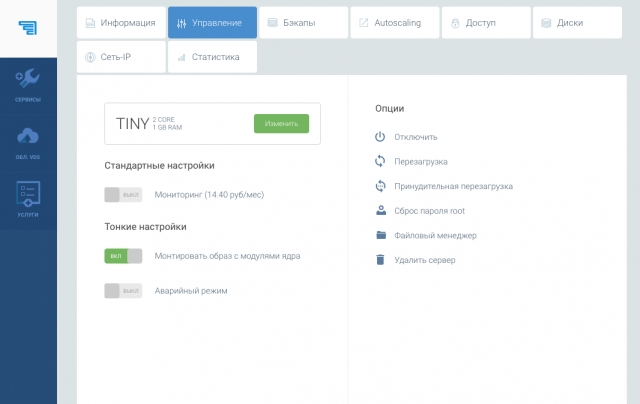This screenshot has width=640, height=404.
Task: Click the user icon for root password reset
Action: pos(381,211)
